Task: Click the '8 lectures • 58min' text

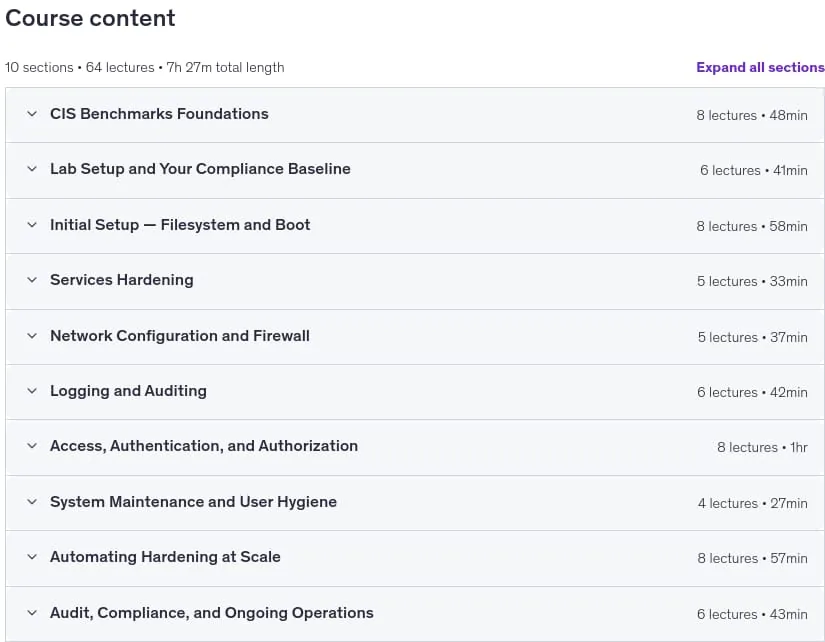Action: click(x=752, y=226)
